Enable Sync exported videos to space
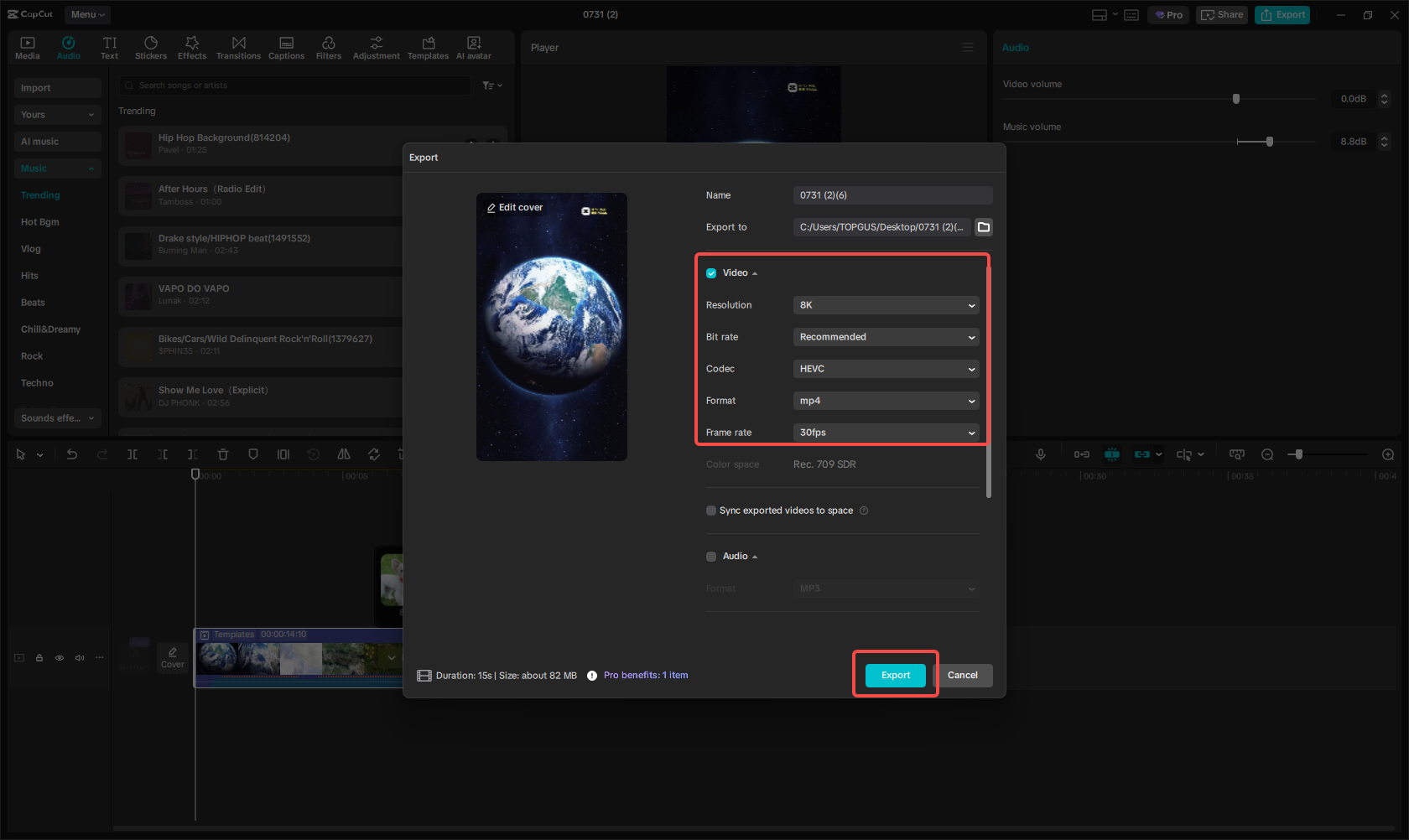Screen dimensions: 1409x840 (x=711, y=511)
